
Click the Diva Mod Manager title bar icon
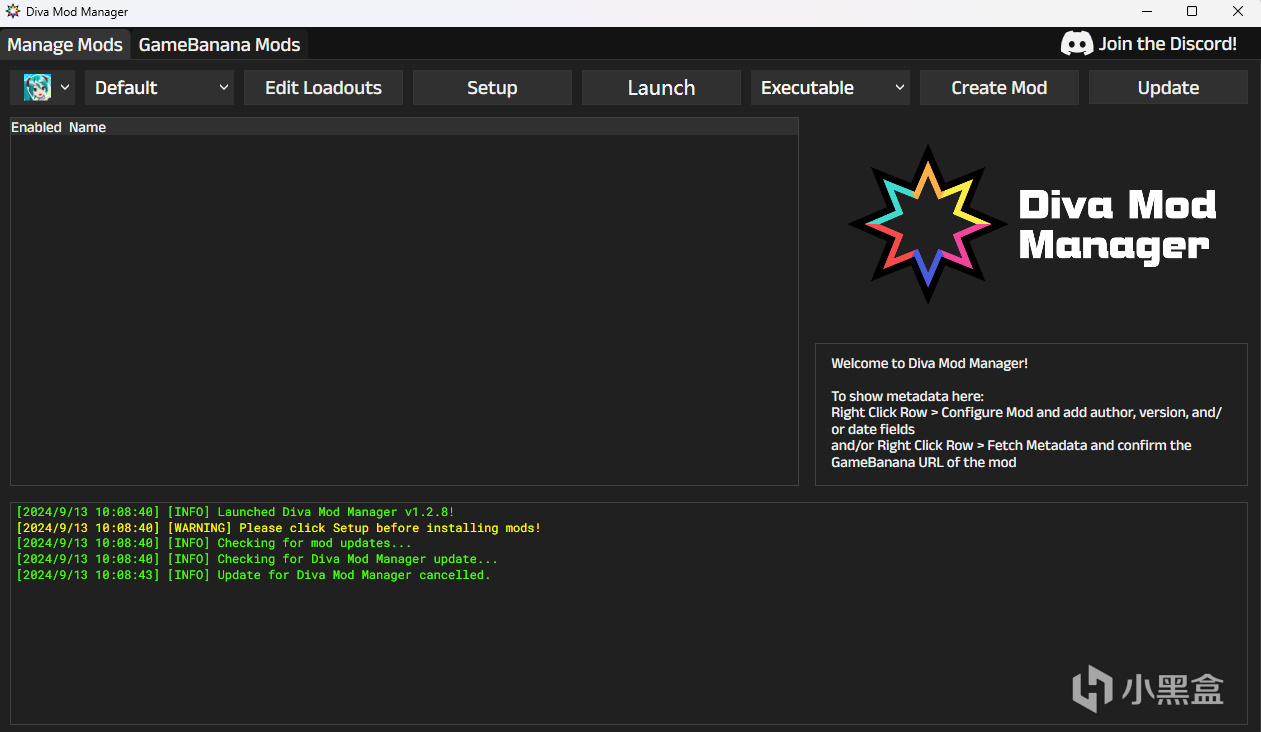[x=13, y=12]
